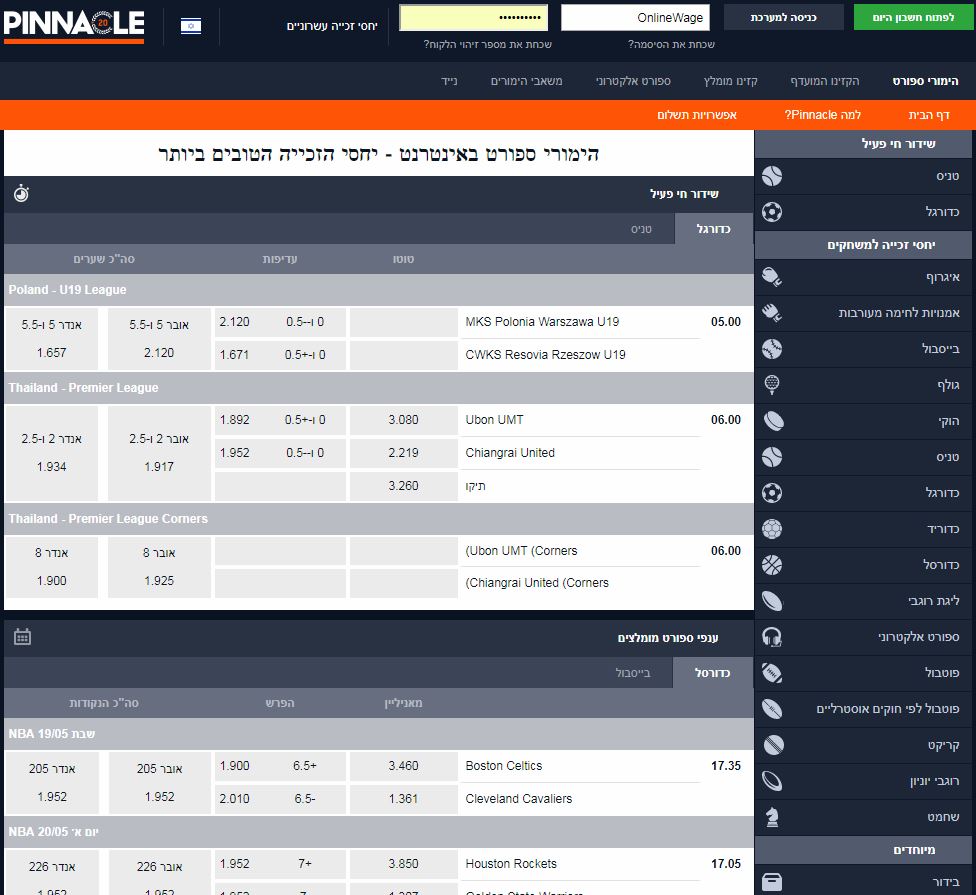Switch to the בייסבול tab in recommended sports
The height and width of the screenshot is (895, 976).
[x=633, y=673]
